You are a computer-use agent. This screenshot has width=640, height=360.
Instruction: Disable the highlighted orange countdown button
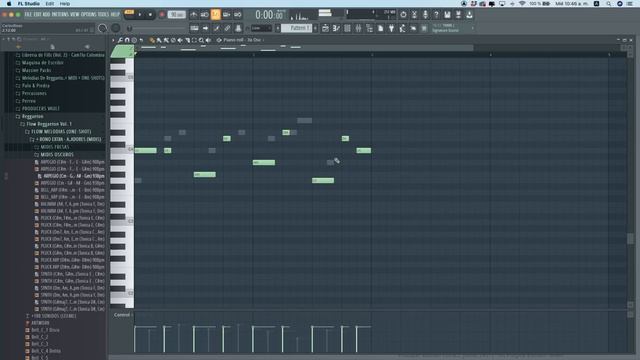[x=216, y=15]
